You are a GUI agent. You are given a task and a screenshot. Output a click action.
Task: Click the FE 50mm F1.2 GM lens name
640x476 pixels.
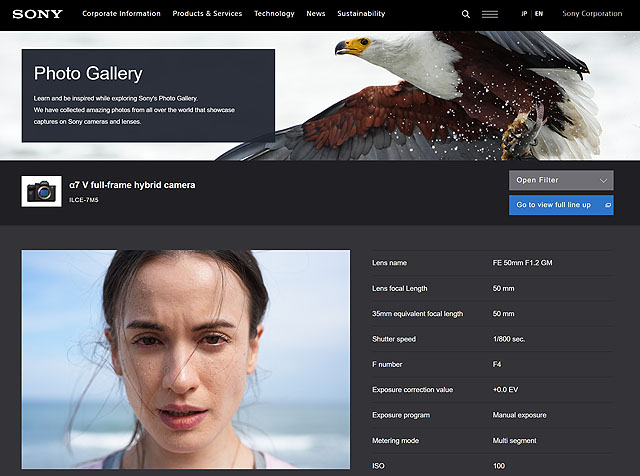tap(523, 262)
